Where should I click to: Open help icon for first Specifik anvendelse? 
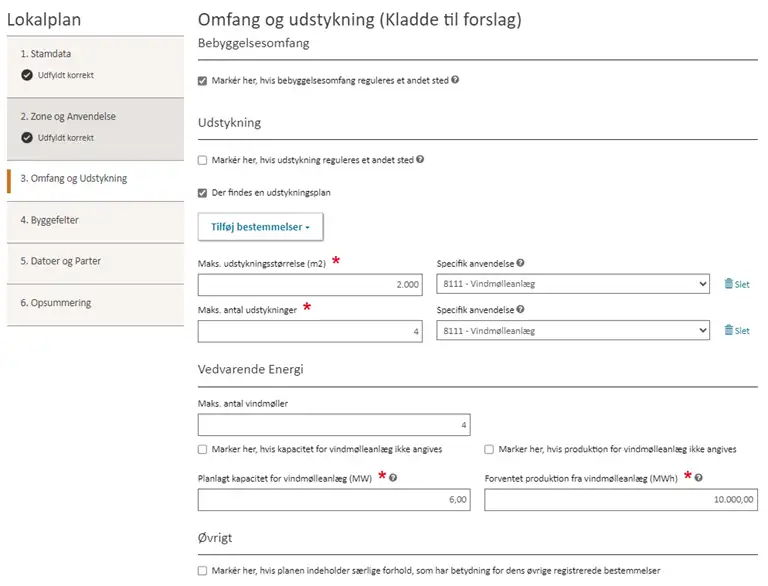click(x=520, y=263)
